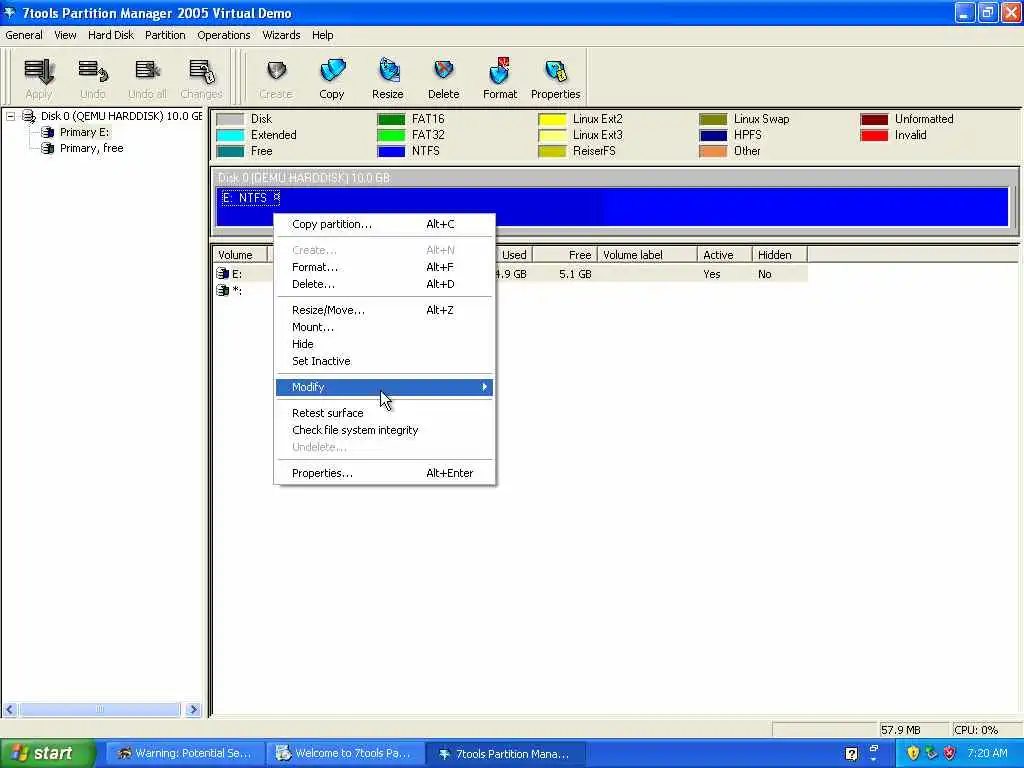This screenshot has height=768, width=1024.
Task: Choose Properties... from context menu
Action: tap(384, 473)
